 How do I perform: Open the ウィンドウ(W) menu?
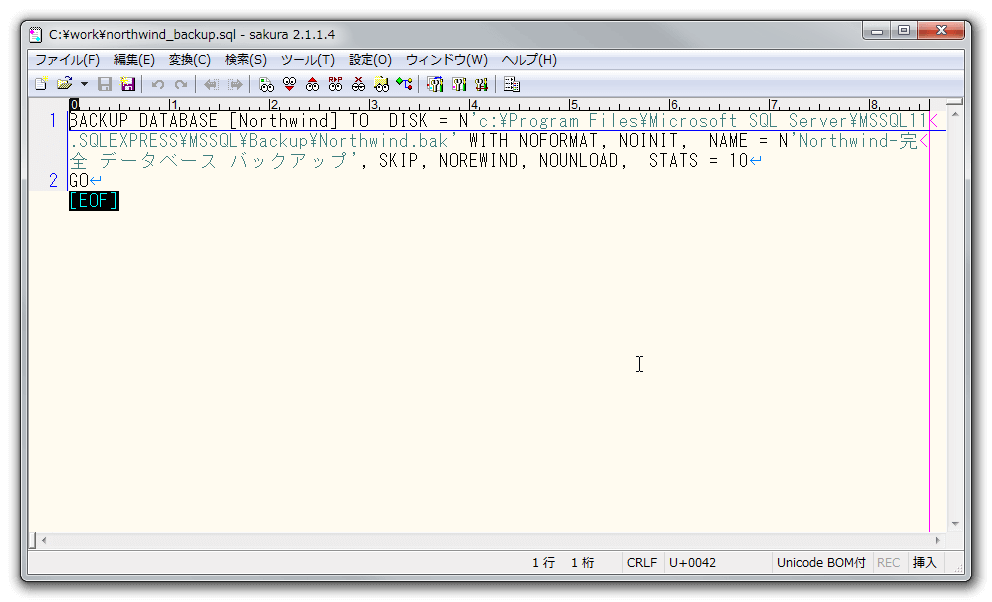coord(446,60)
